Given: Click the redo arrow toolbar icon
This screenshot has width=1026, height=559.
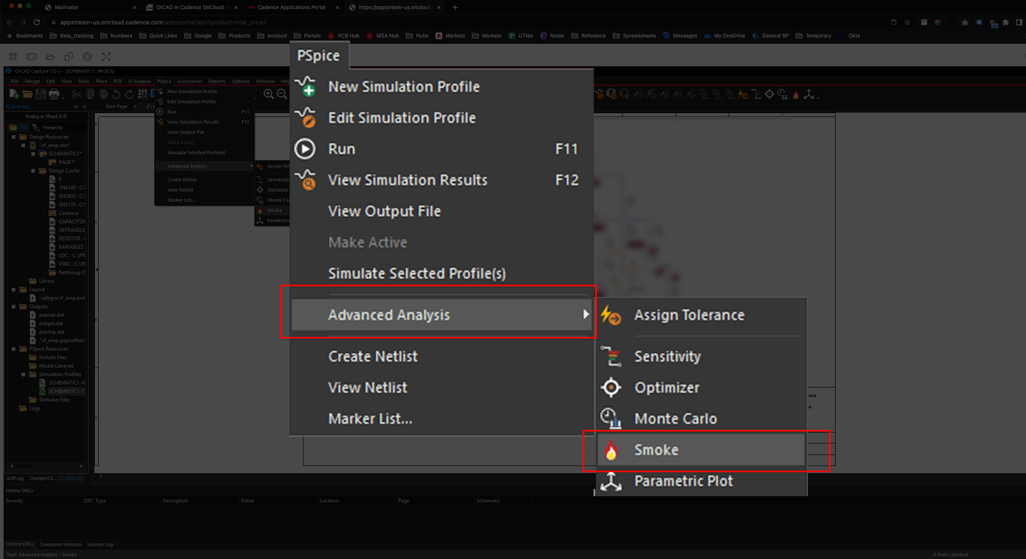Looking at the screenshot, I should [x=130, y=94].
